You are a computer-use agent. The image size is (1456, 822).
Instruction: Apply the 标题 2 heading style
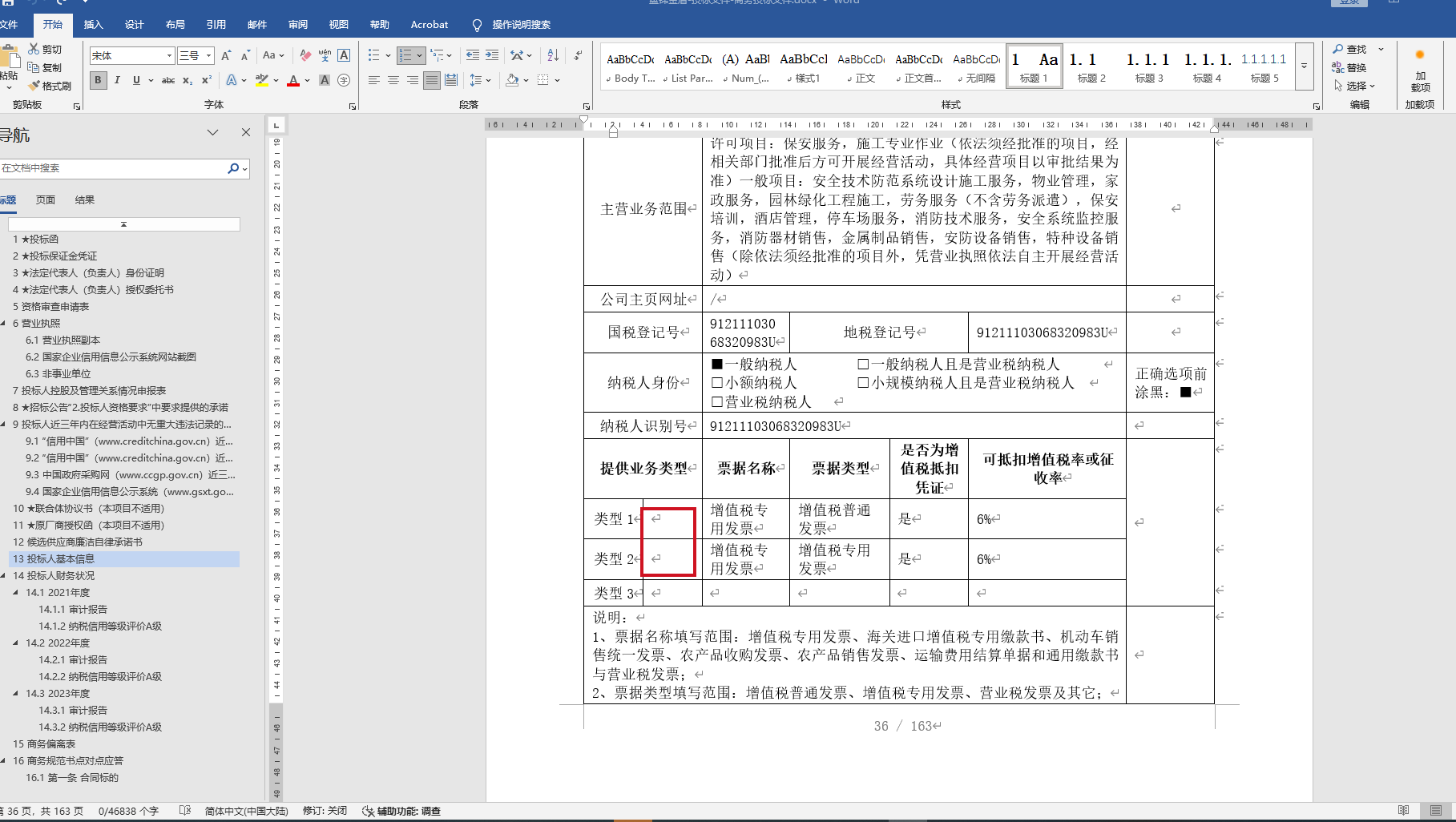pos(1091,65)
